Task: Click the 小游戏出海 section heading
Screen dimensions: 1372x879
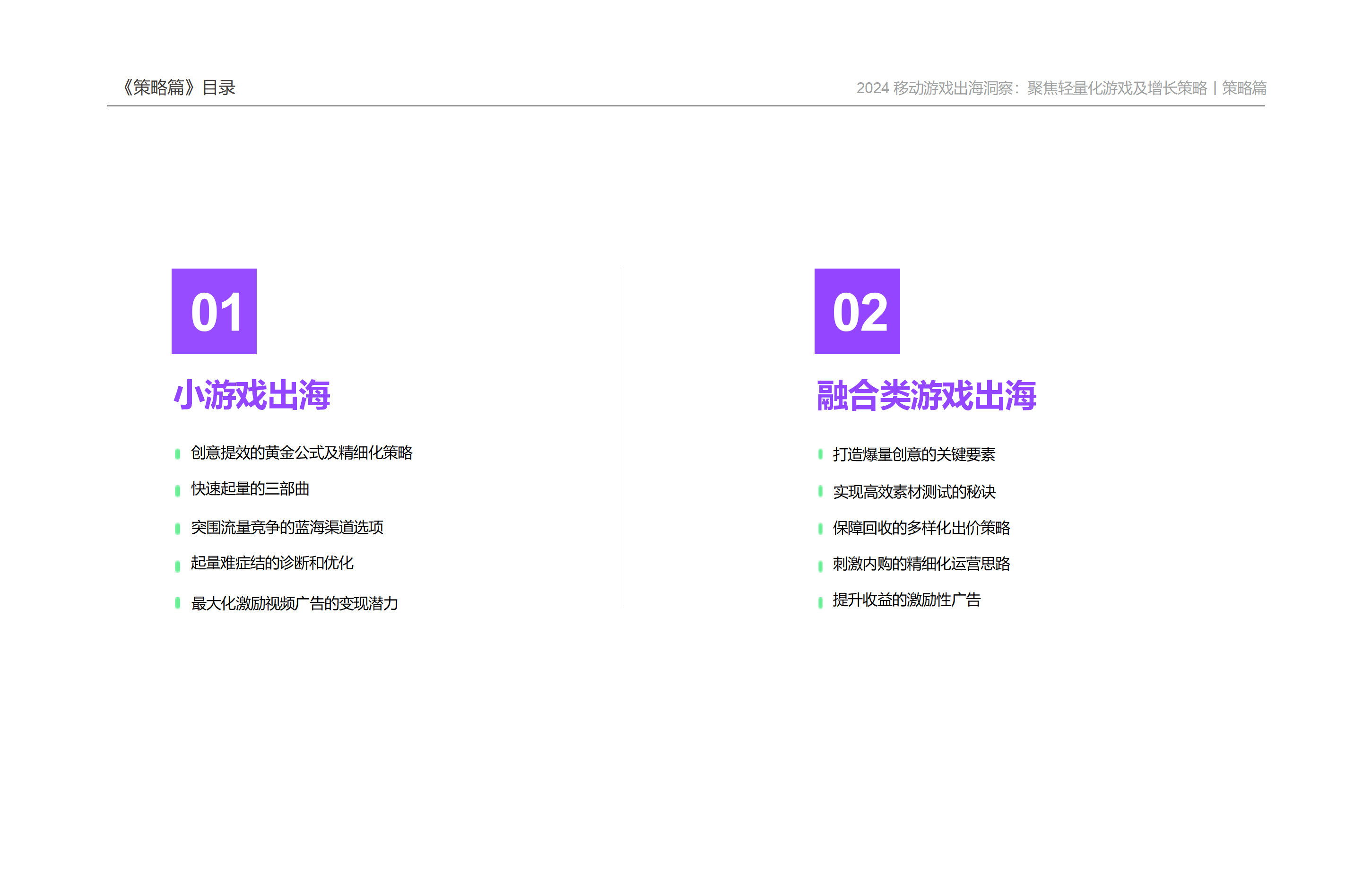Action: tap(252, 395)
